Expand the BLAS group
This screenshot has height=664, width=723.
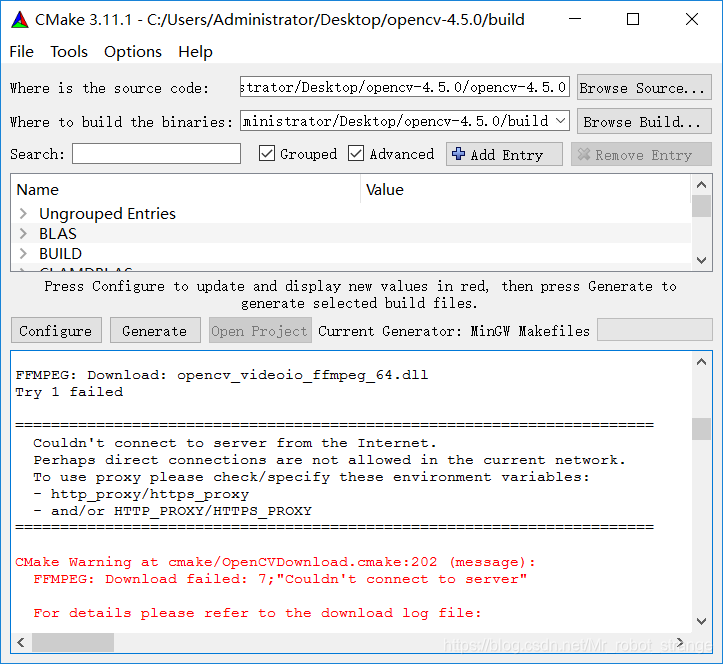coord(24,234)
